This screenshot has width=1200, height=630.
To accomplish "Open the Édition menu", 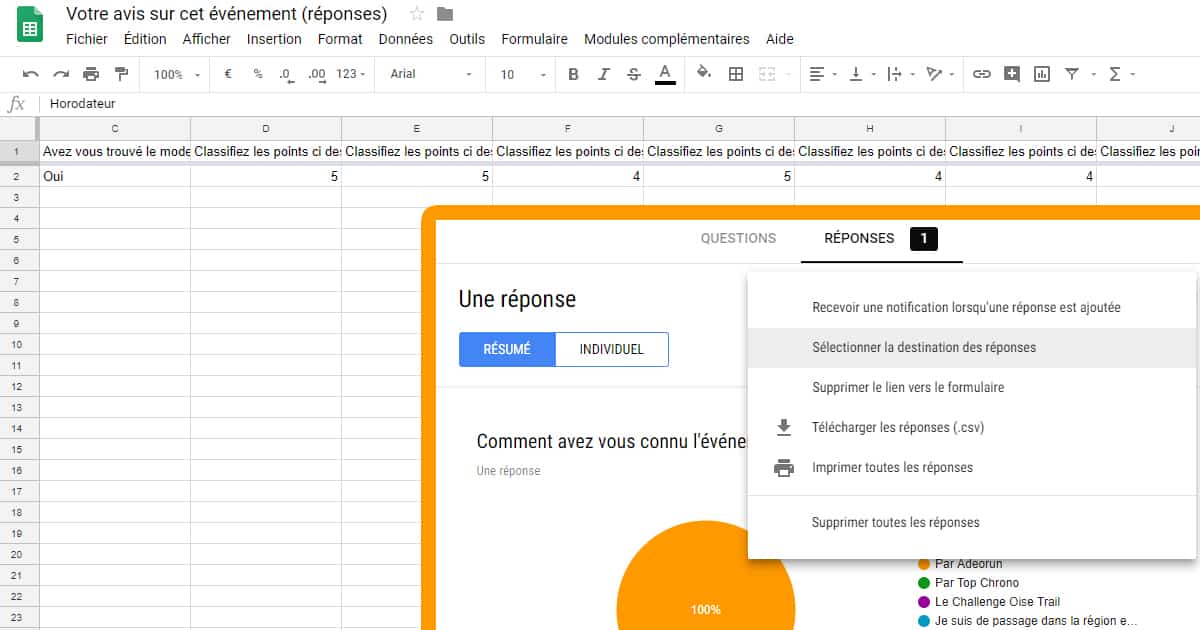I will [145, 39].
